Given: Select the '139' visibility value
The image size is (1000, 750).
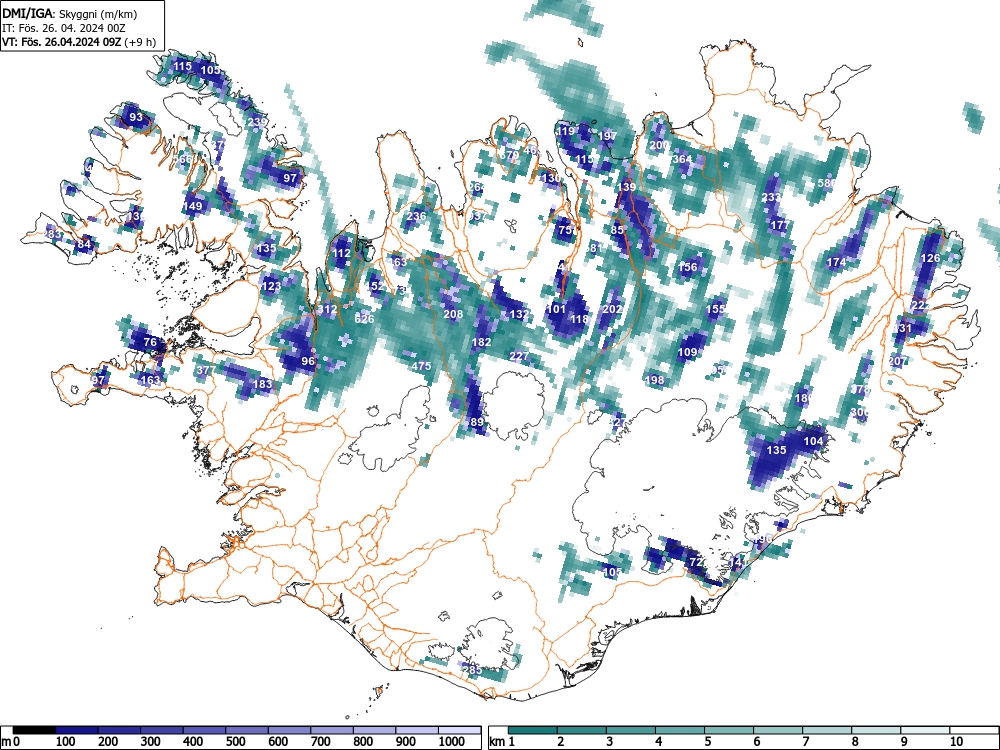Looking at the screenshot, I should tap(627, 186).
